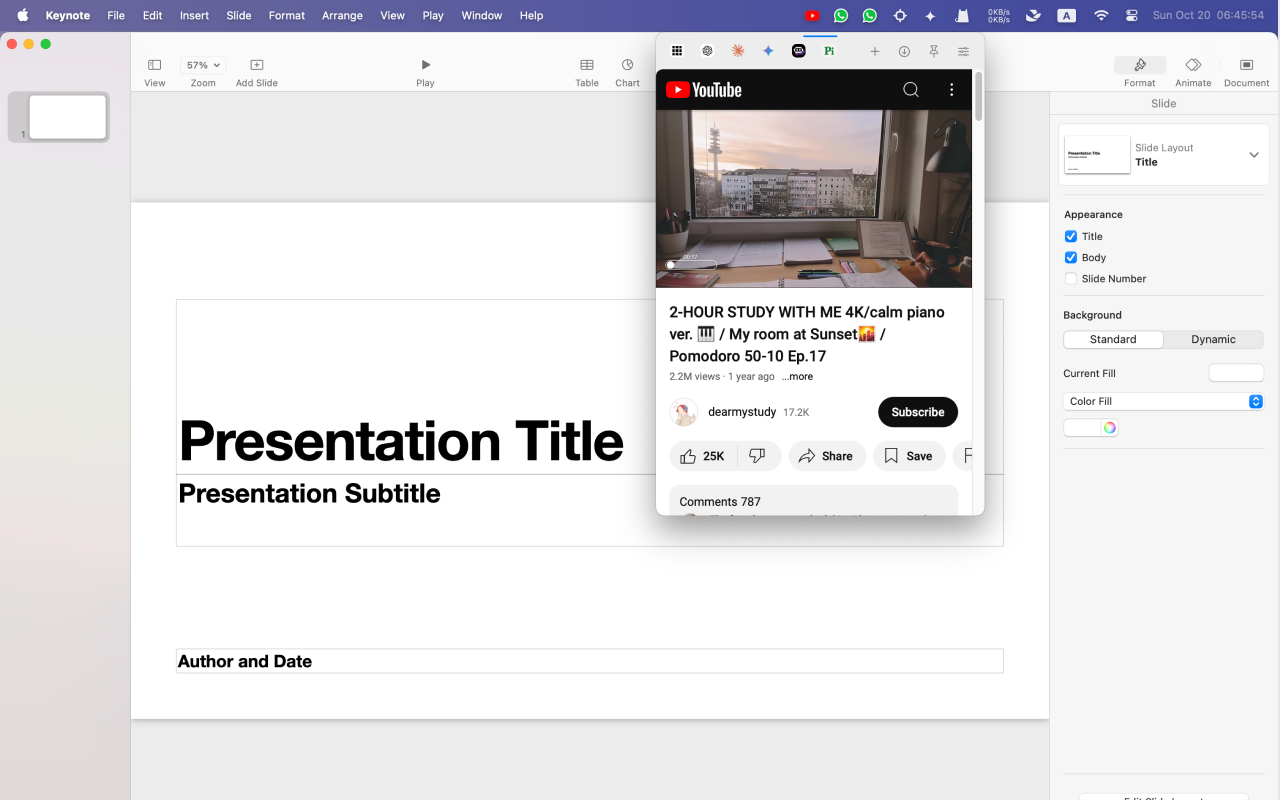Enable the Slide Number checkbox

pyautogui.click(x=1071, y=279)
